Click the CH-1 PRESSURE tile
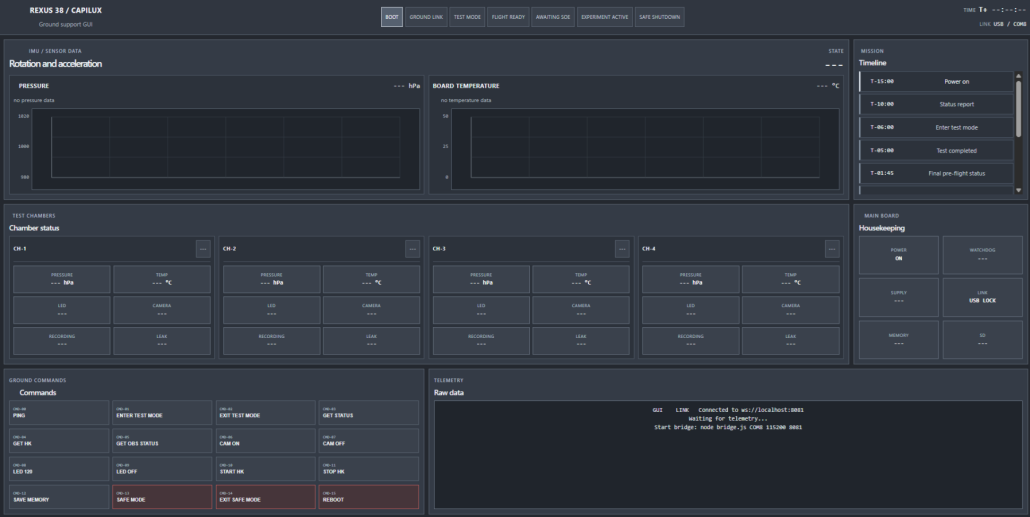 [62, 279]
